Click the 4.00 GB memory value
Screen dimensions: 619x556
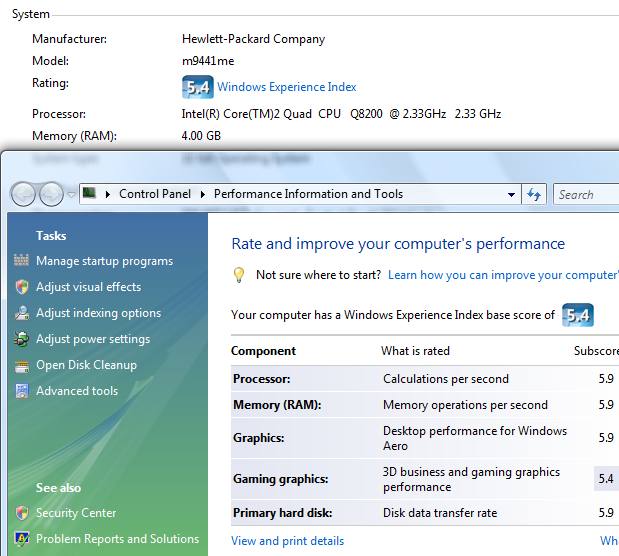tap(201, 135)
